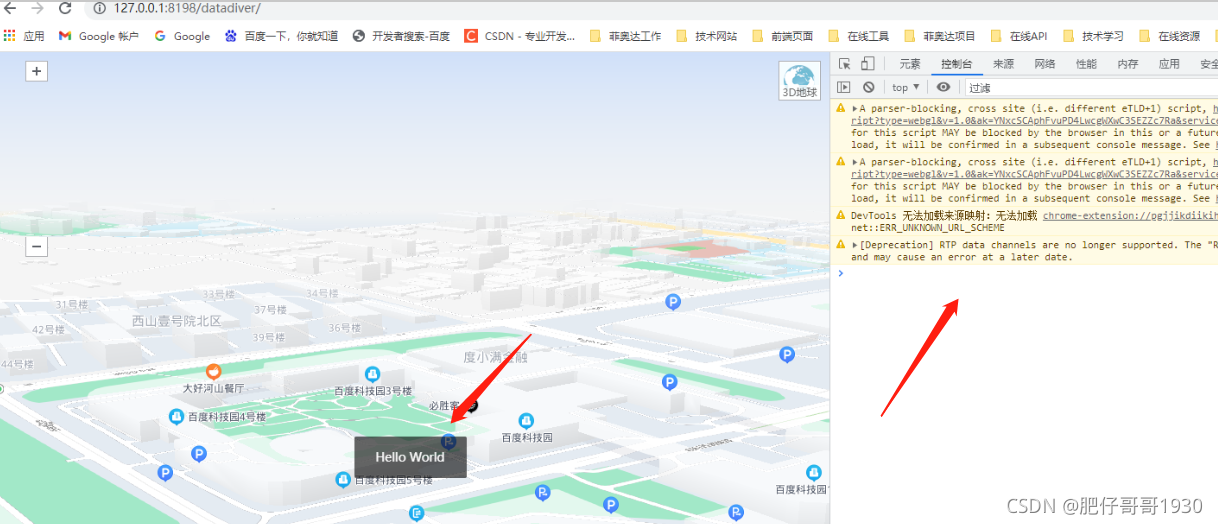Image resolution: width=1218 pixels, height=524 pixels.
Task: Switch to the 性能 DevTools tab
Action: [1086, 64]
